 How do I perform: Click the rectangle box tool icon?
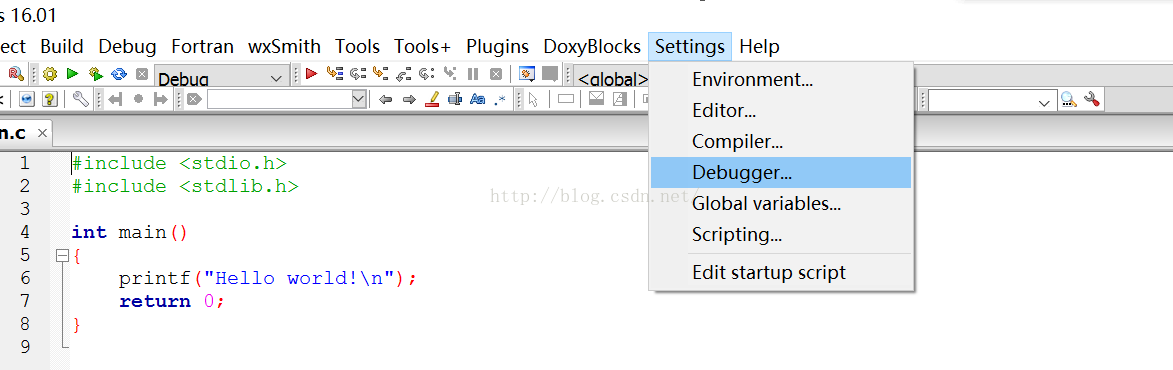(566, 99)
